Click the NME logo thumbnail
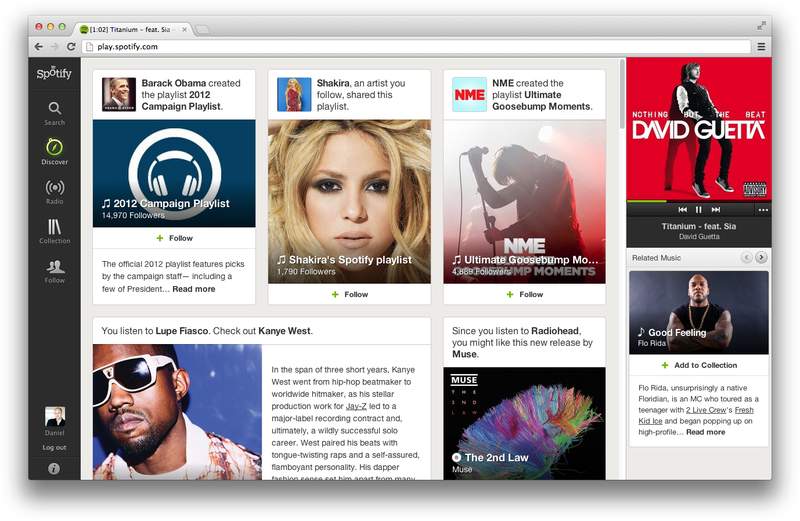The width and height of the screenshot is (800, 521). pyautogui.click(x=469, y=94)
